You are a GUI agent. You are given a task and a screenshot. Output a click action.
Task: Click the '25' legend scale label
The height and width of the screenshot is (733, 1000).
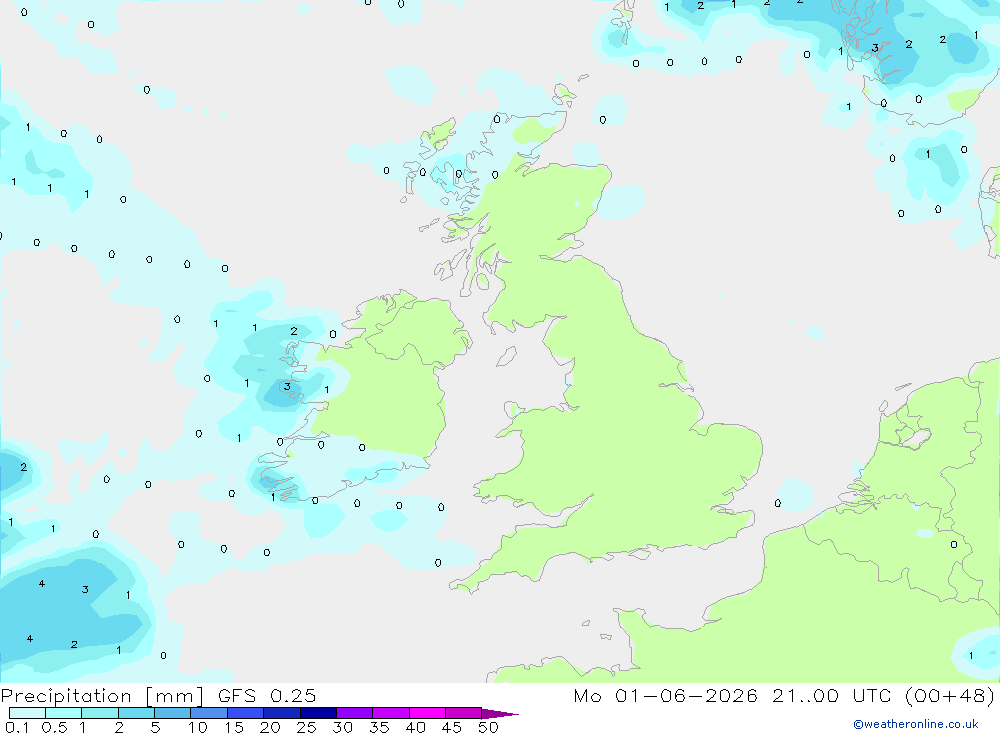(307, 727)
